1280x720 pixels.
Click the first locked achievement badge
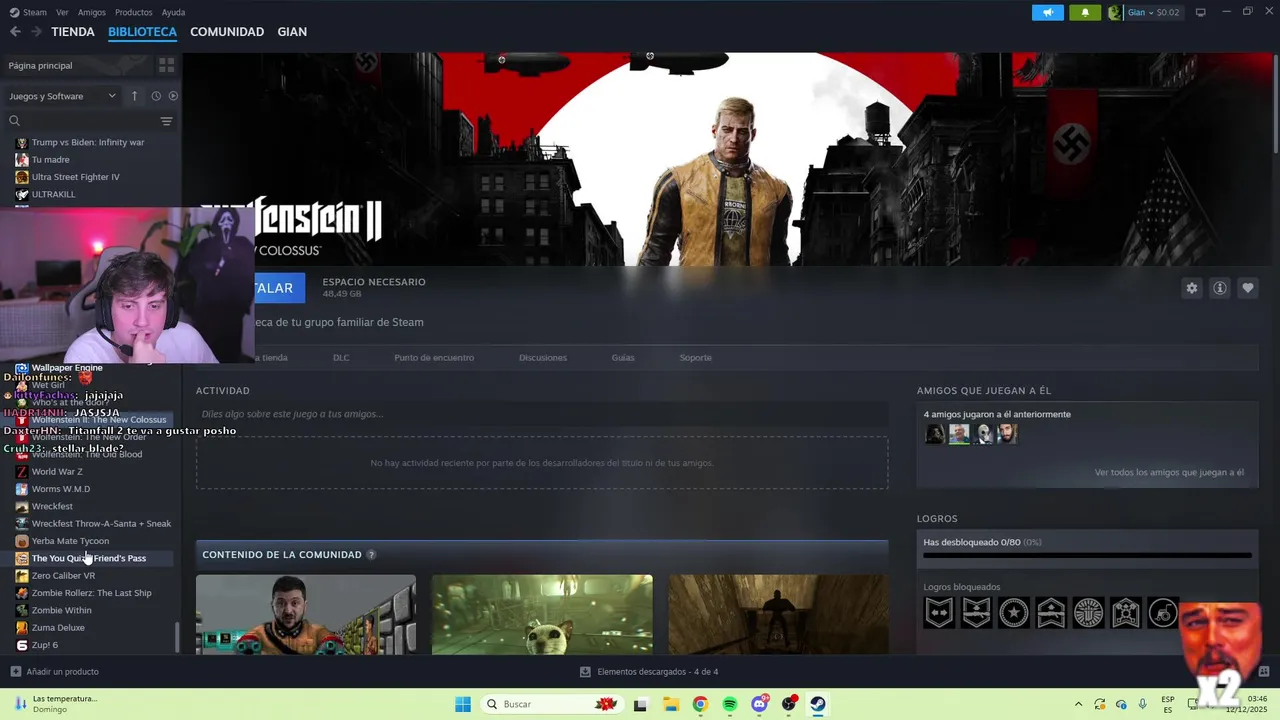coord(939,612)
